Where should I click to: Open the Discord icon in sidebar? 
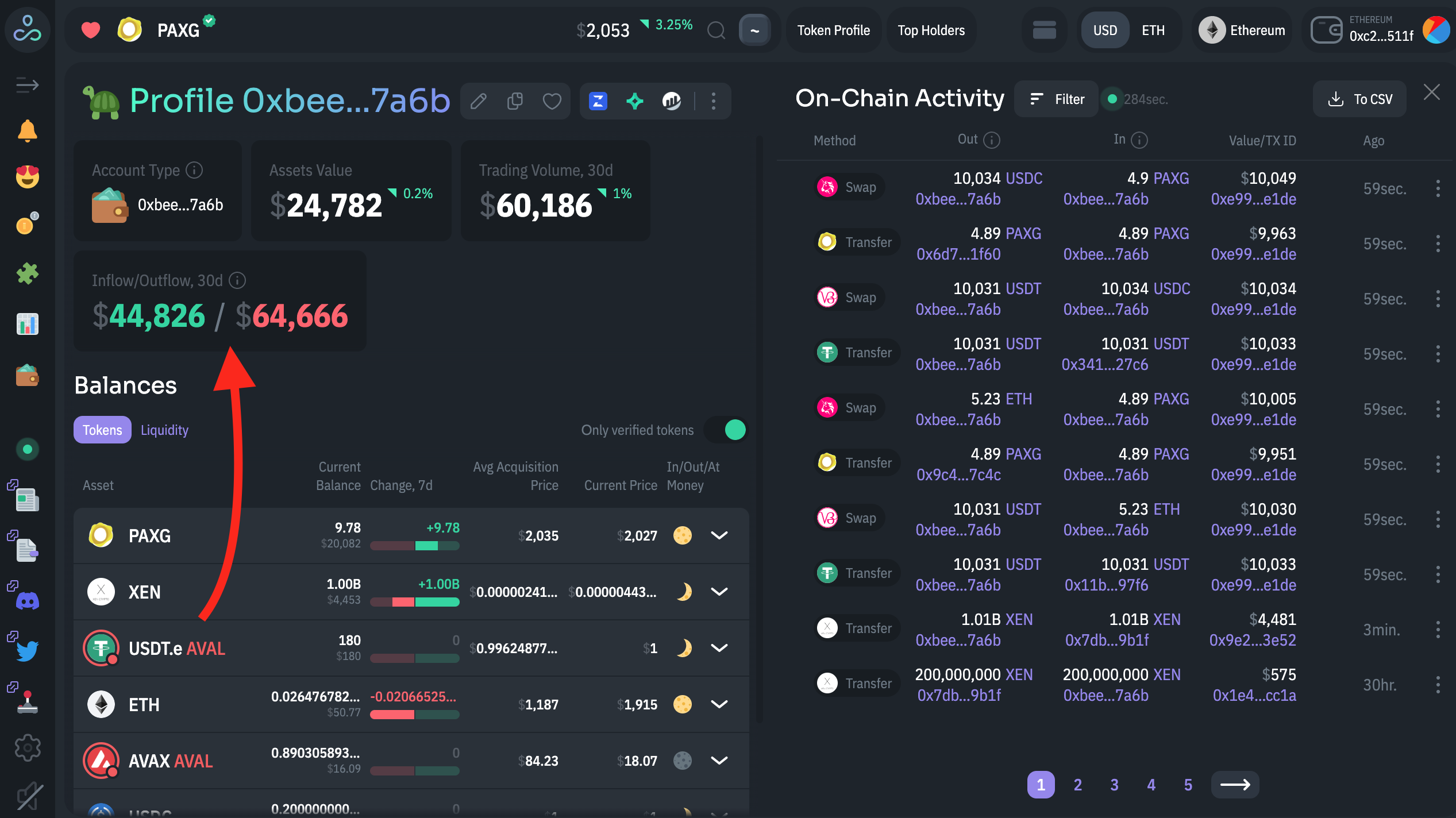point(27,601)
